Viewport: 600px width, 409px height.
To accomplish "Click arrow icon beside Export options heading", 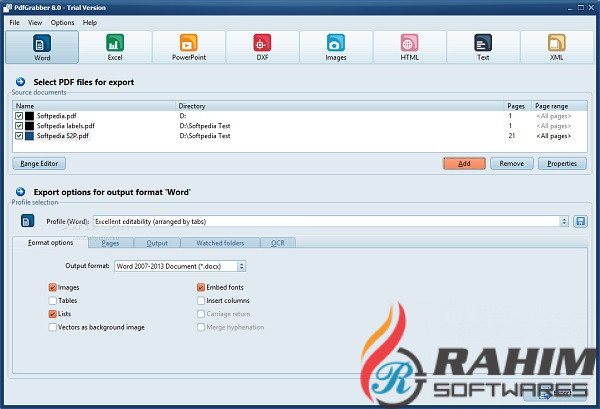I will pyautogui.click(x=20, y=192).
